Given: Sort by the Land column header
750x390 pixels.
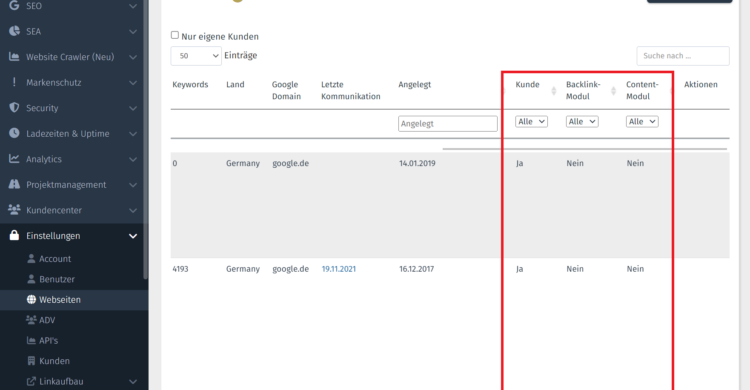Looking at the screenshot, I should [235, 84].
